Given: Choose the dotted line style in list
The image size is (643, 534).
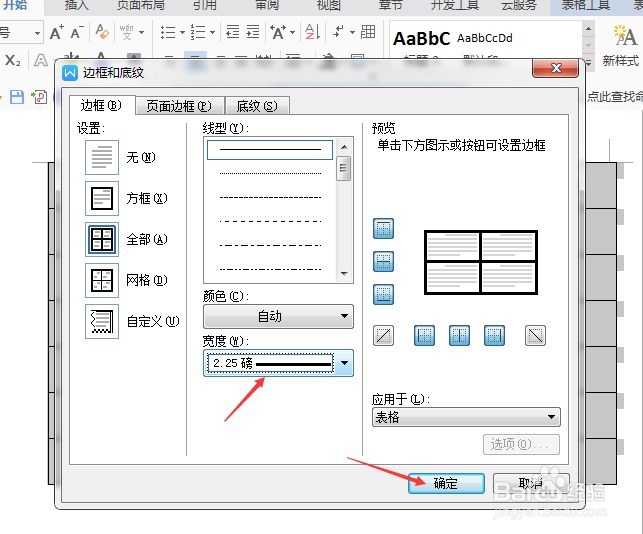Looking at the screenshot, I should (x=270, y=173).
